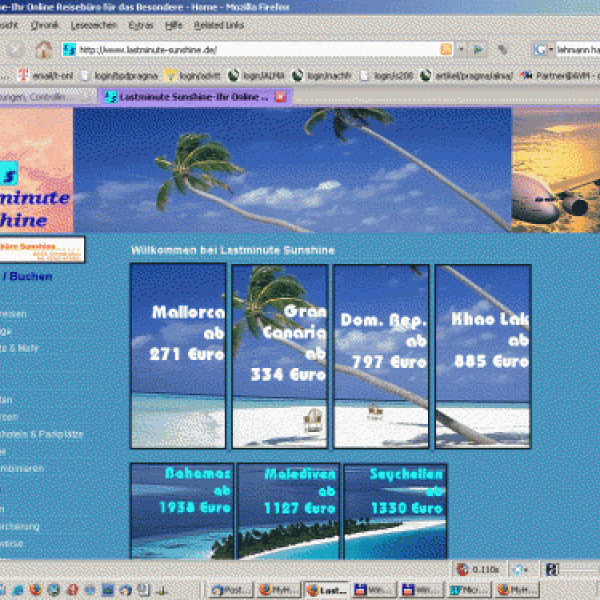Click the Home button in the toolbar
This screenshot has width=600, height=600.
tap(44, 50)
